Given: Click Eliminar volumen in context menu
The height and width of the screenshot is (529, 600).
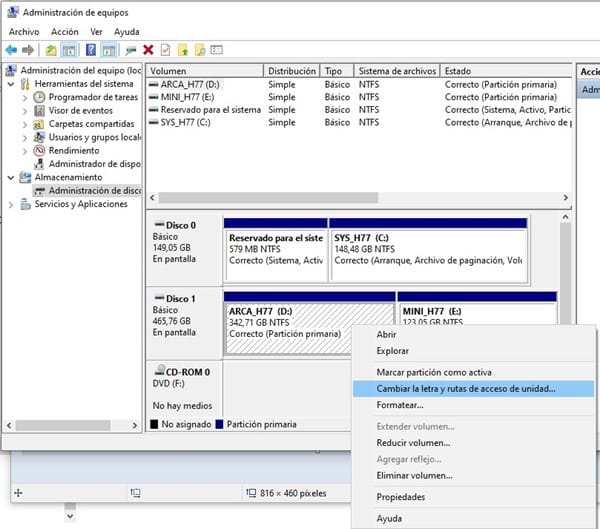Looking at the screenshot, I should point(414,475).
